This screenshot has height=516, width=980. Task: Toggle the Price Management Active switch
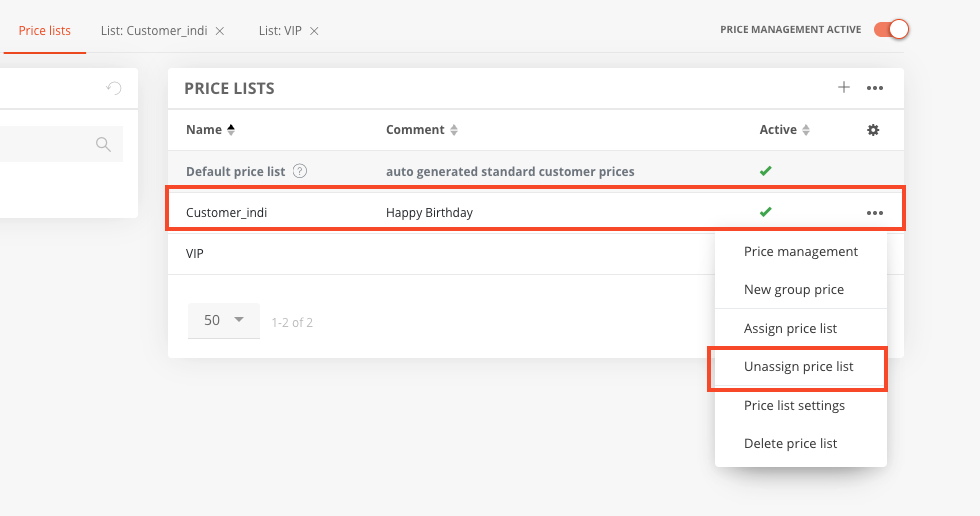(x=891, y=29)
